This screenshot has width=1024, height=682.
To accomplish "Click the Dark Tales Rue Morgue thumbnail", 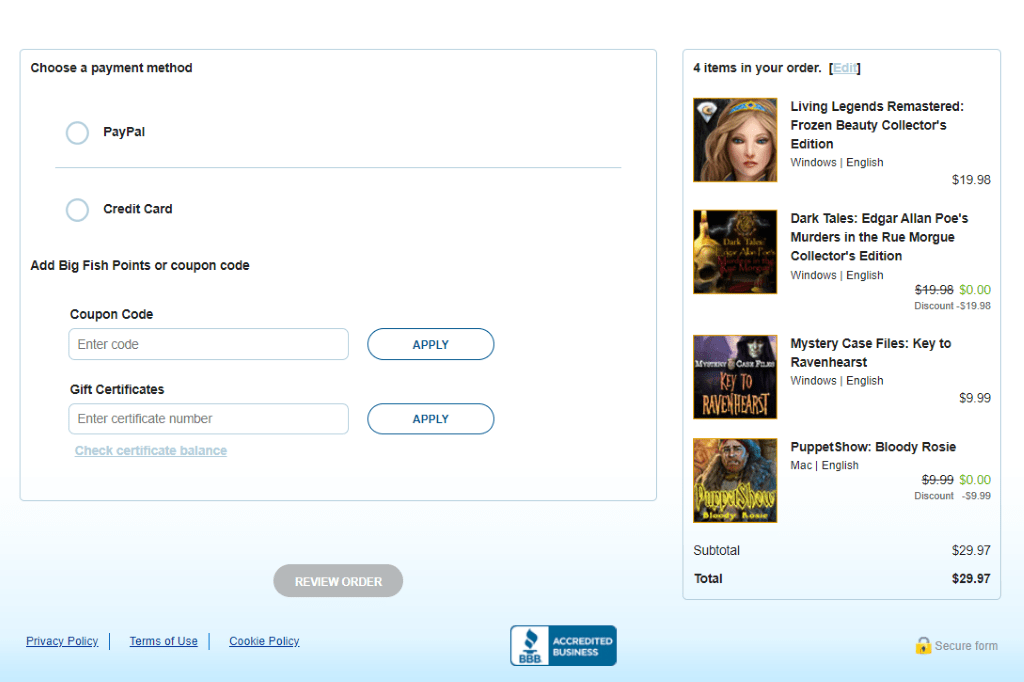I will click(x=735, y=252).
